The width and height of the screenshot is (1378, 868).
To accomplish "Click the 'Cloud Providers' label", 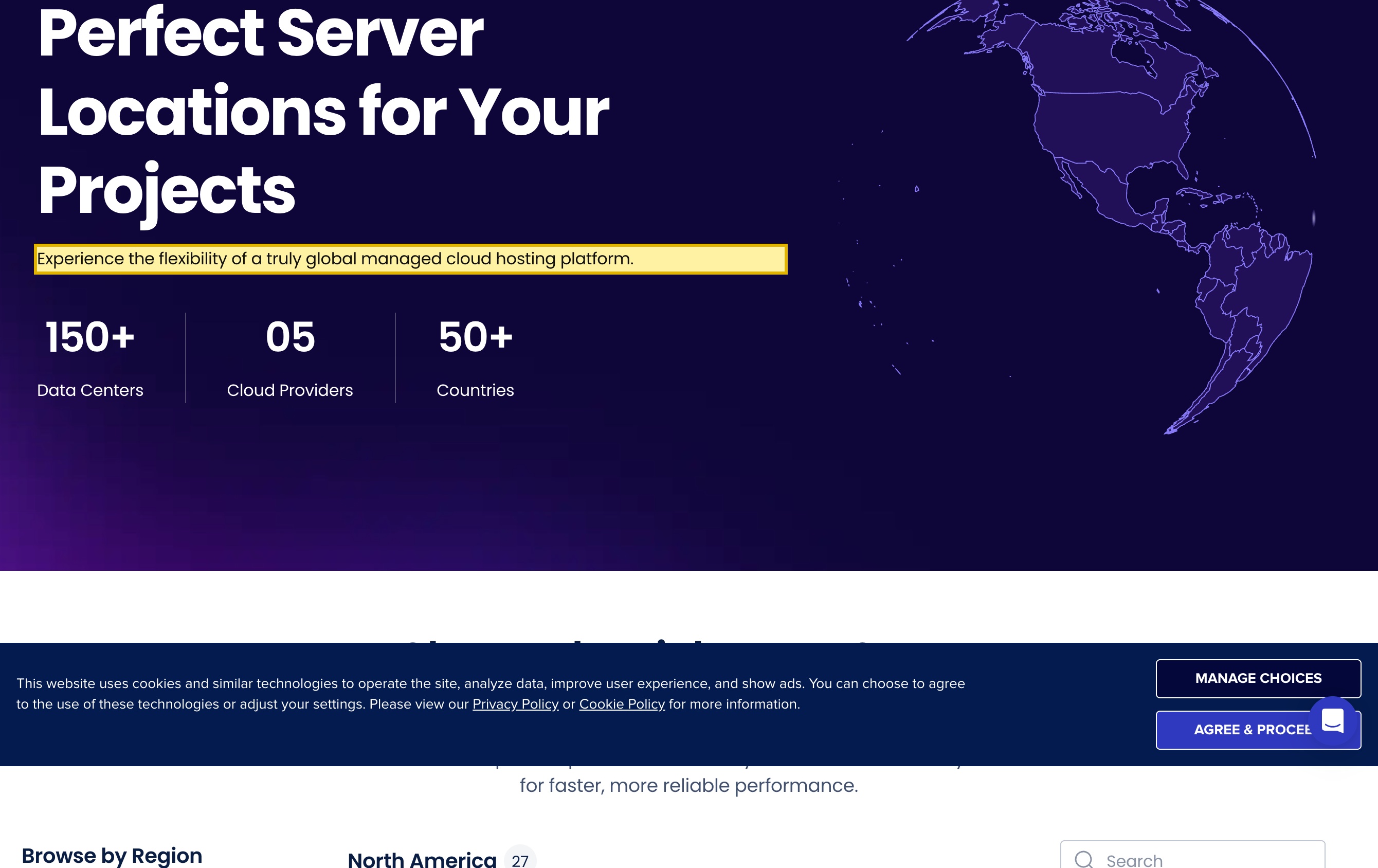I will click(x=290, y=390).
